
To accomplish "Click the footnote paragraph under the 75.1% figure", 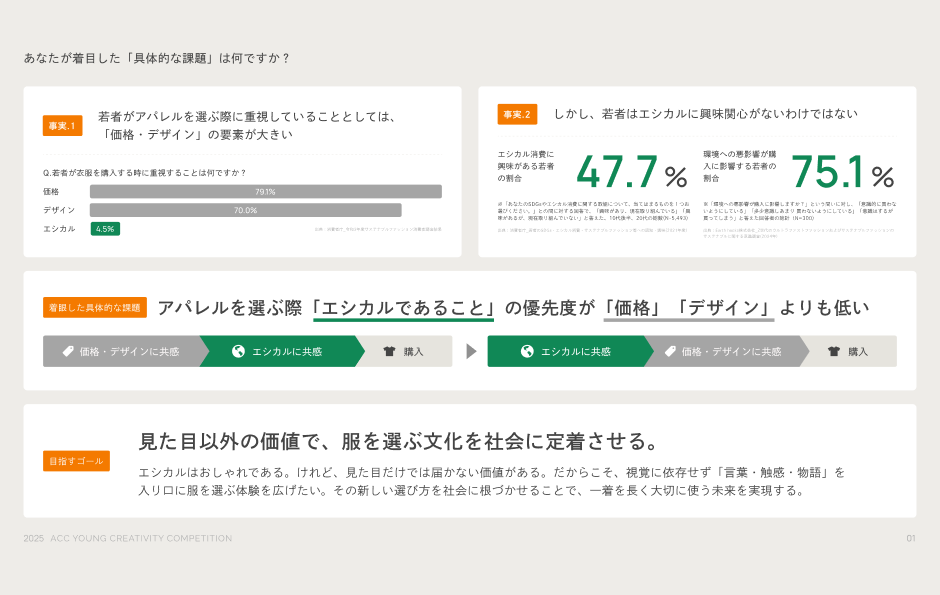I will click(x=800, y=211).
